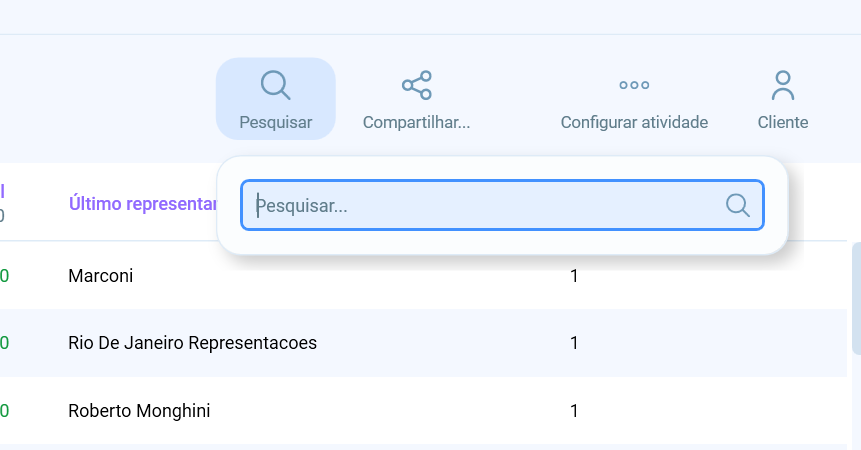Focus the Pesquisar... text input
Viewport: 861px width, 450px height.
488,206
